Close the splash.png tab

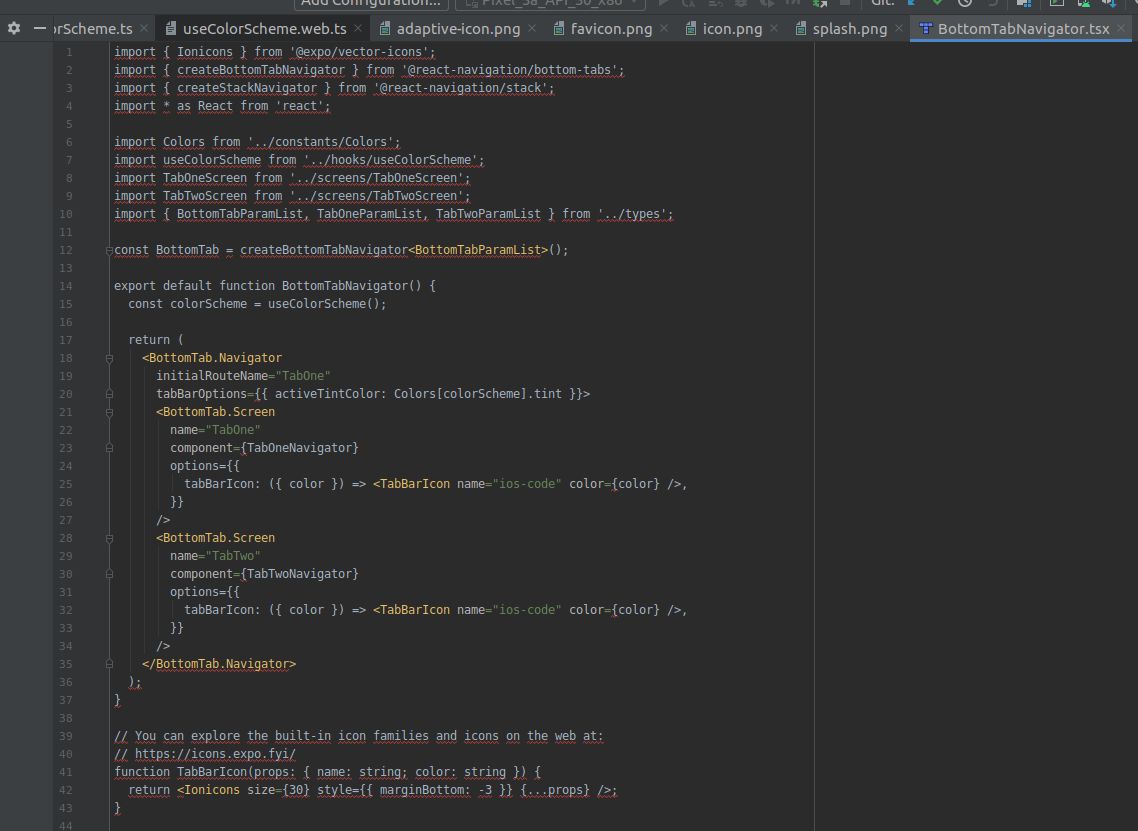click(898, 28)
